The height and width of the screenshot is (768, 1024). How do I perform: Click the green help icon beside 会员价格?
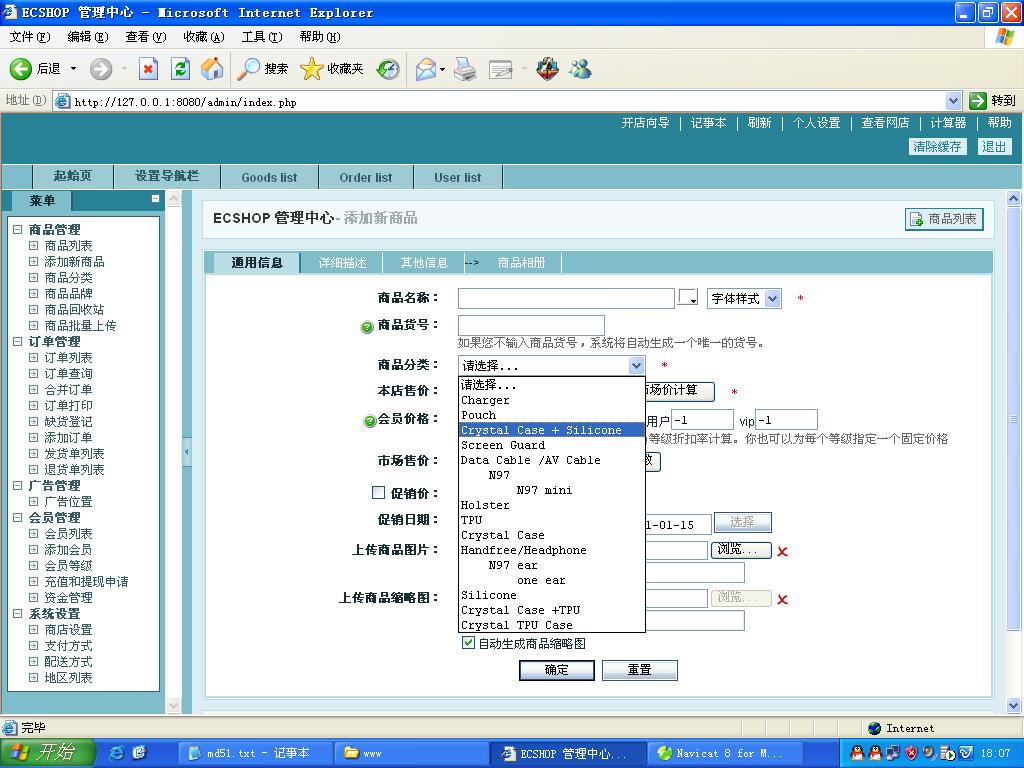pos(370,421)
